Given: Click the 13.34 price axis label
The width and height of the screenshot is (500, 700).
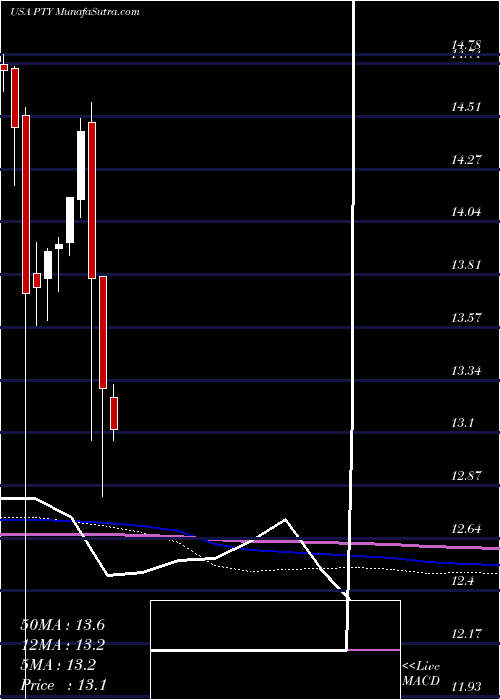Looking at the screenshot, I should tap(466, 370).
